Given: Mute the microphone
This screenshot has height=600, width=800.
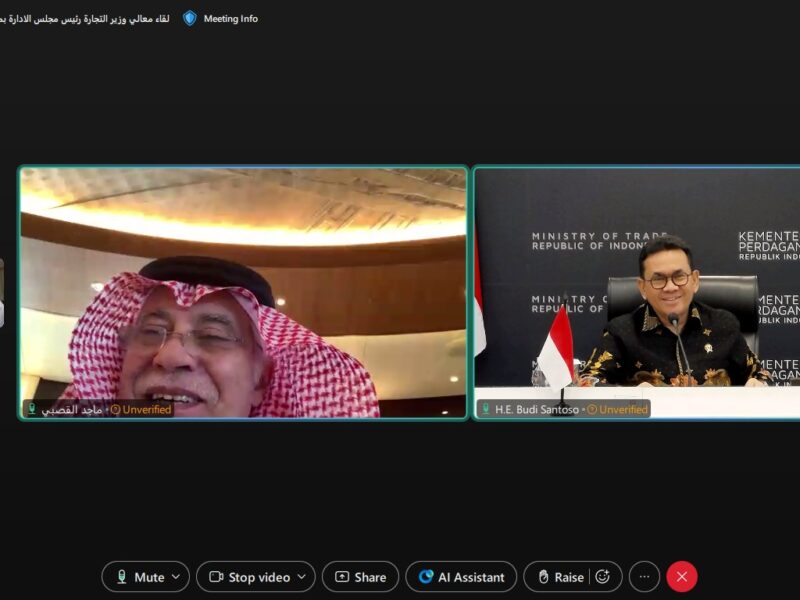Looking at the screenshot, I should click(139, 577).
